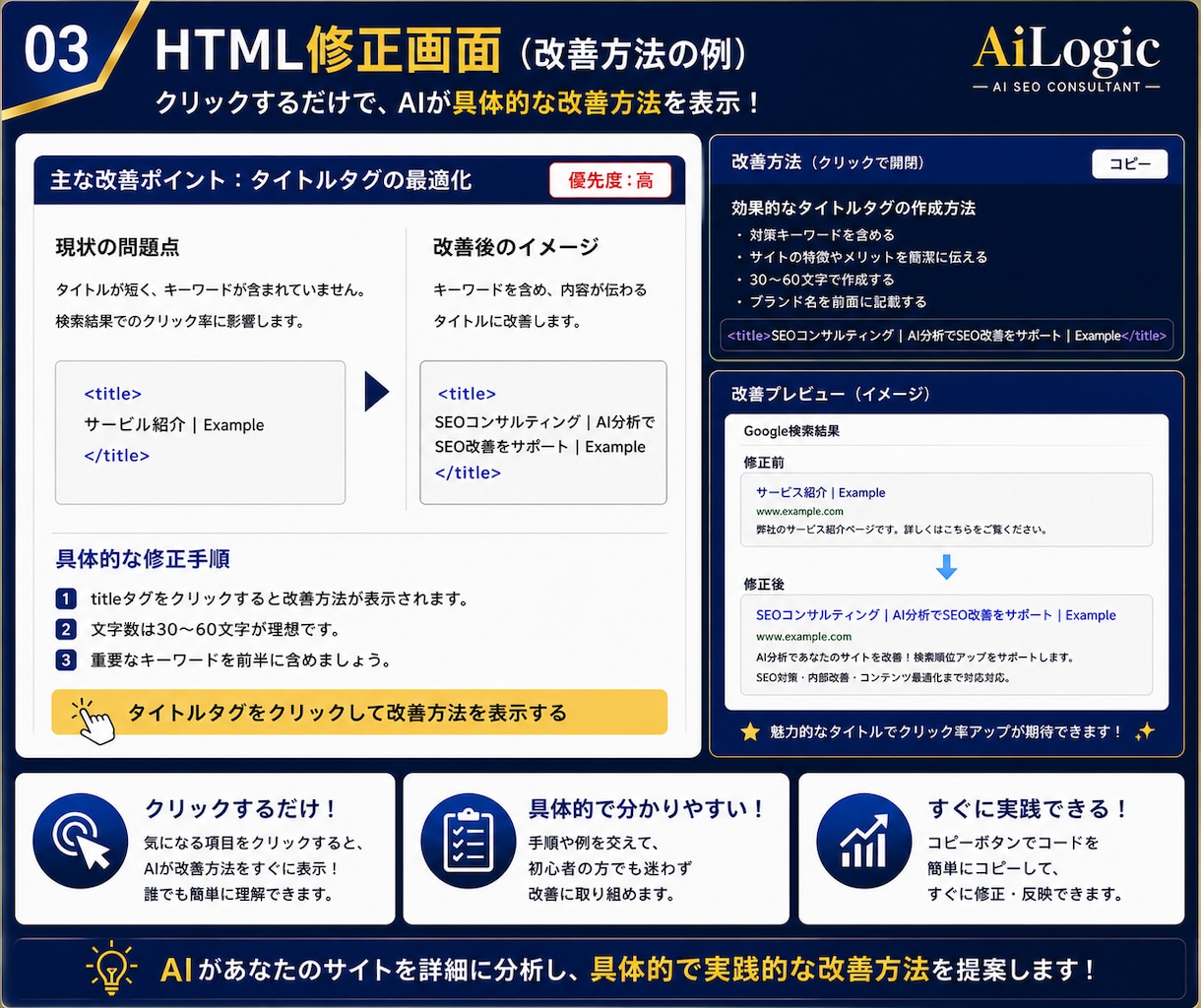Click the HTML修正画面 main title
Screen dimensions: 1201x1008
328,51
